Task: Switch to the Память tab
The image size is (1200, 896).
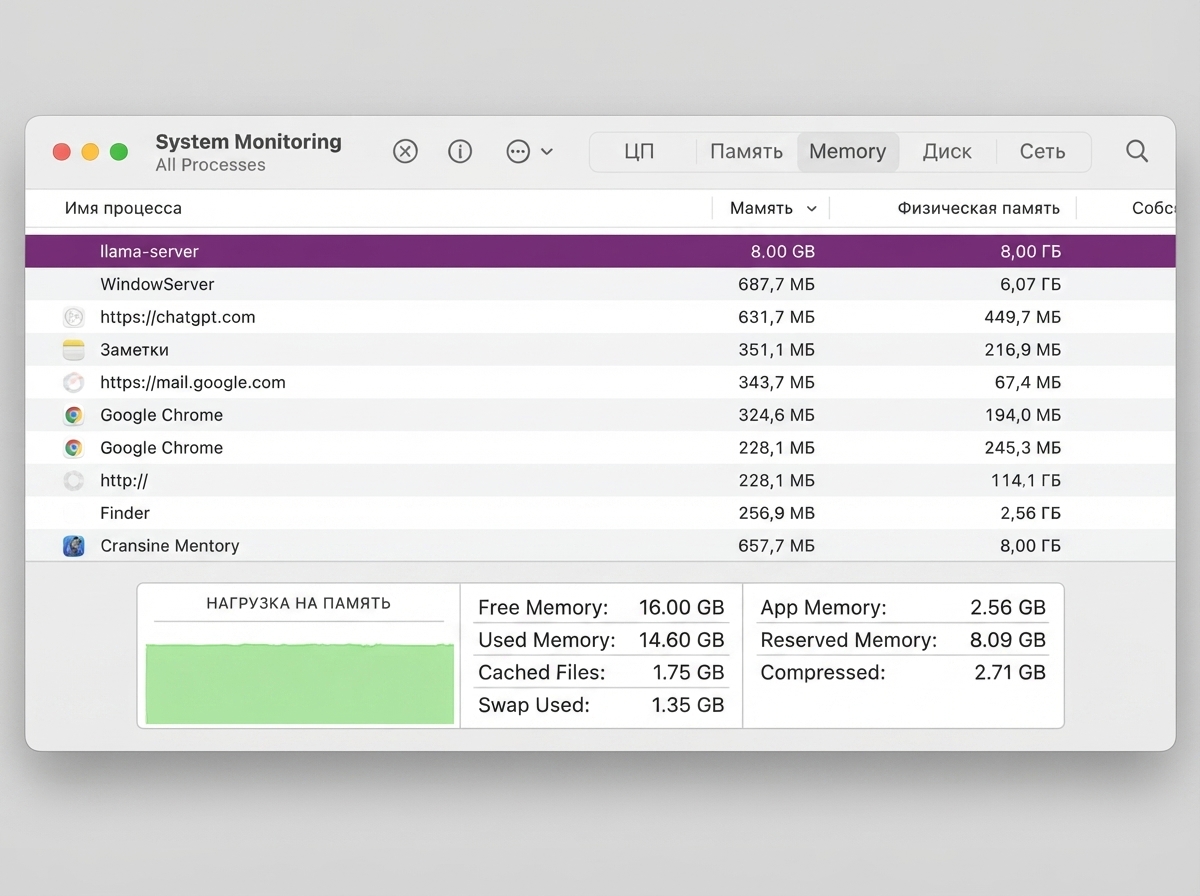Action: tap(746, 152)
